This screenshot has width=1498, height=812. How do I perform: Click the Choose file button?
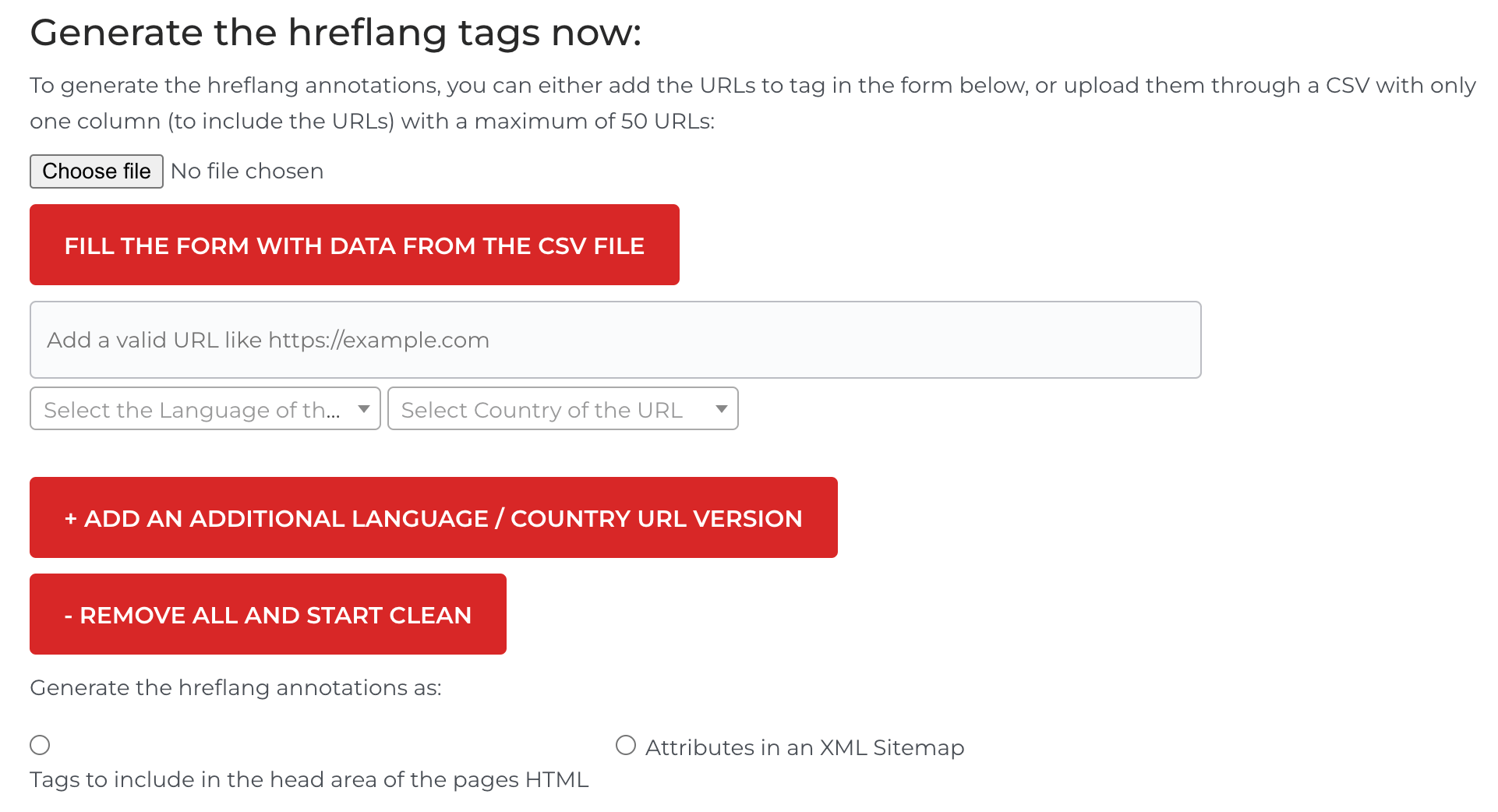96,171
